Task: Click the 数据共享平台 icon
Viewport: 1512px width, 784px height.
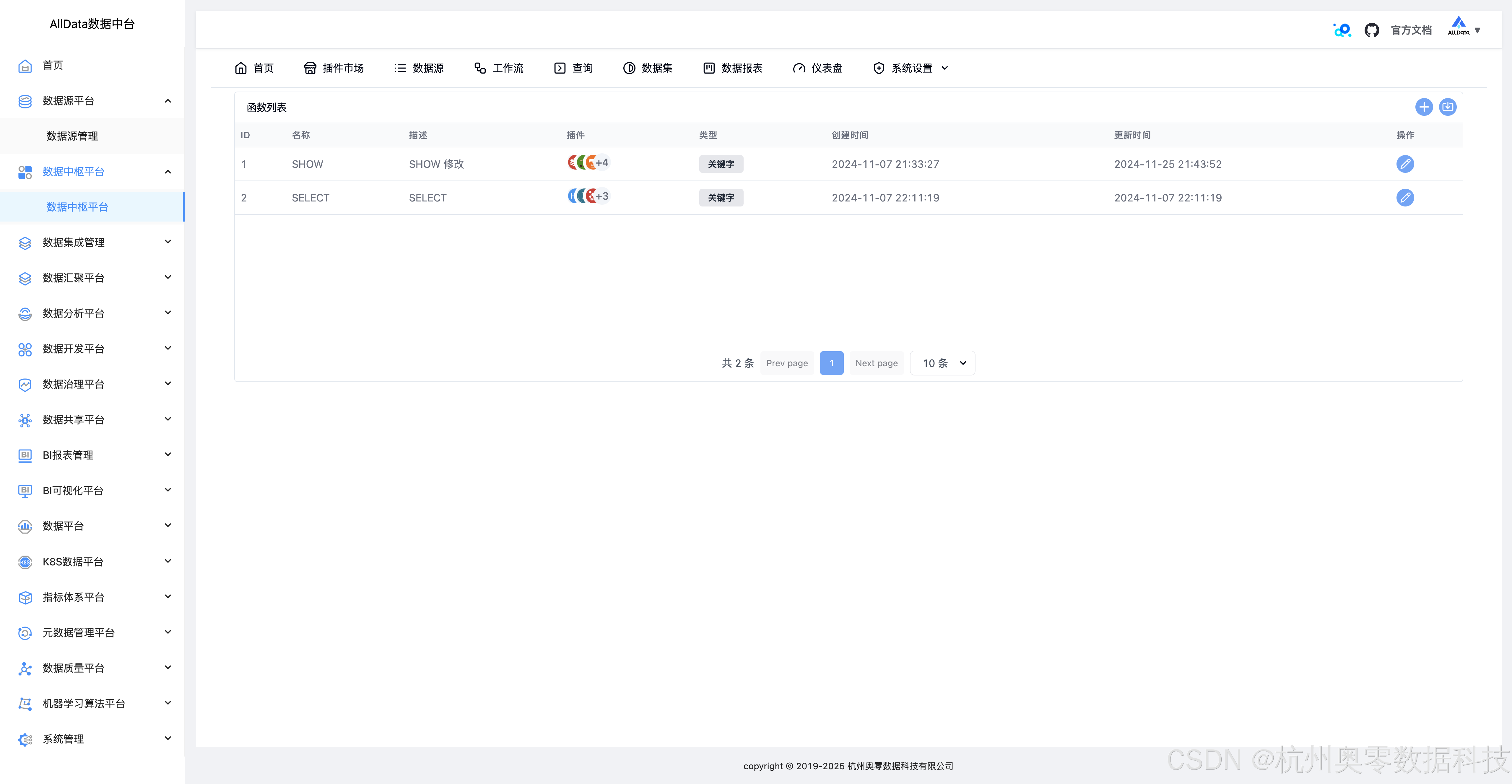Action: click(x=25, y=420)
